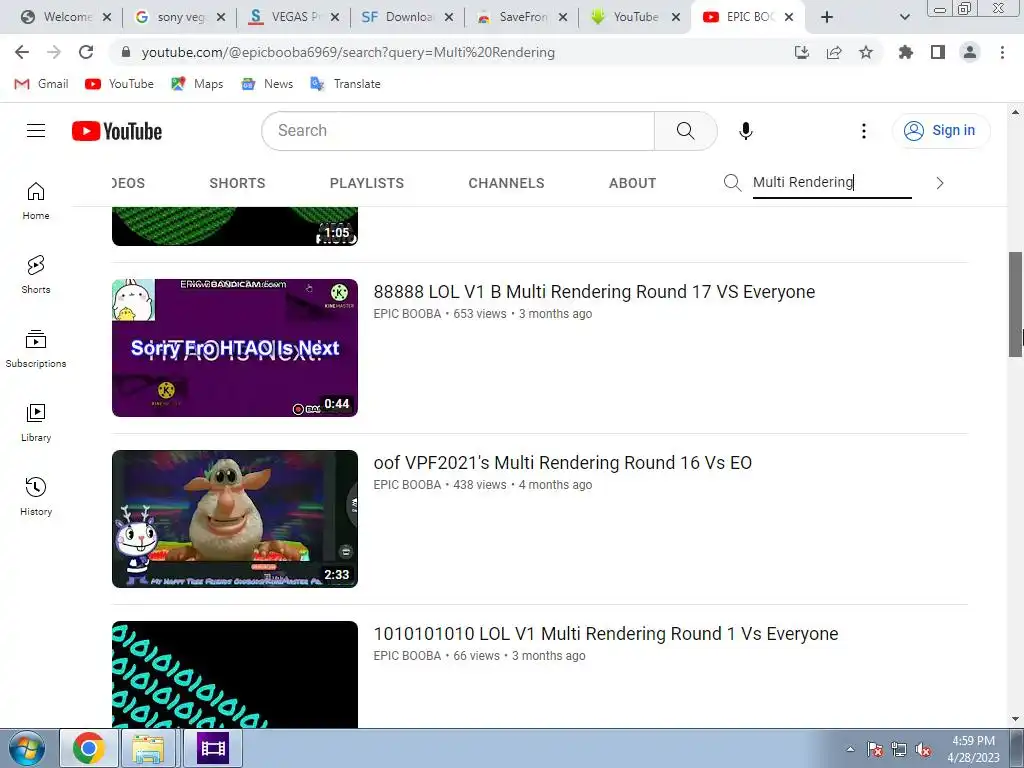The height and width of the screenshot is (768, 1024).
Task: Click EPIC BOOBA under the 88888 video
Action: (x=407, y=313)
